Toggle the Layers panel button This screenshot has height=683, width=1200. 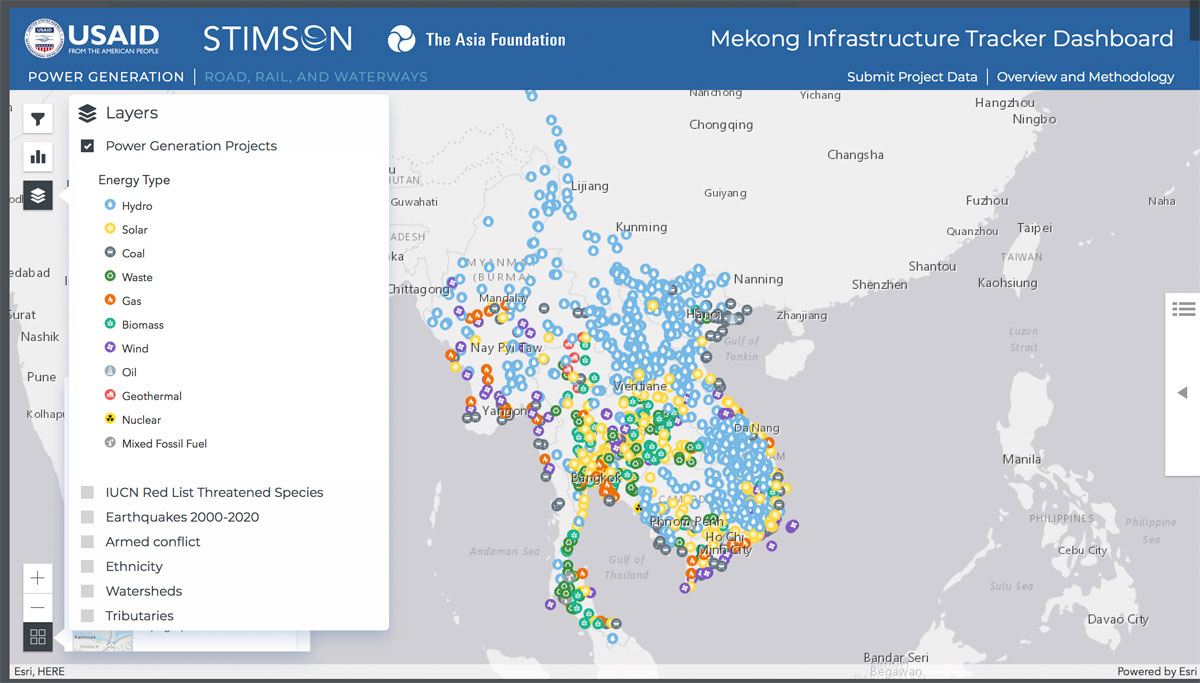38,195
